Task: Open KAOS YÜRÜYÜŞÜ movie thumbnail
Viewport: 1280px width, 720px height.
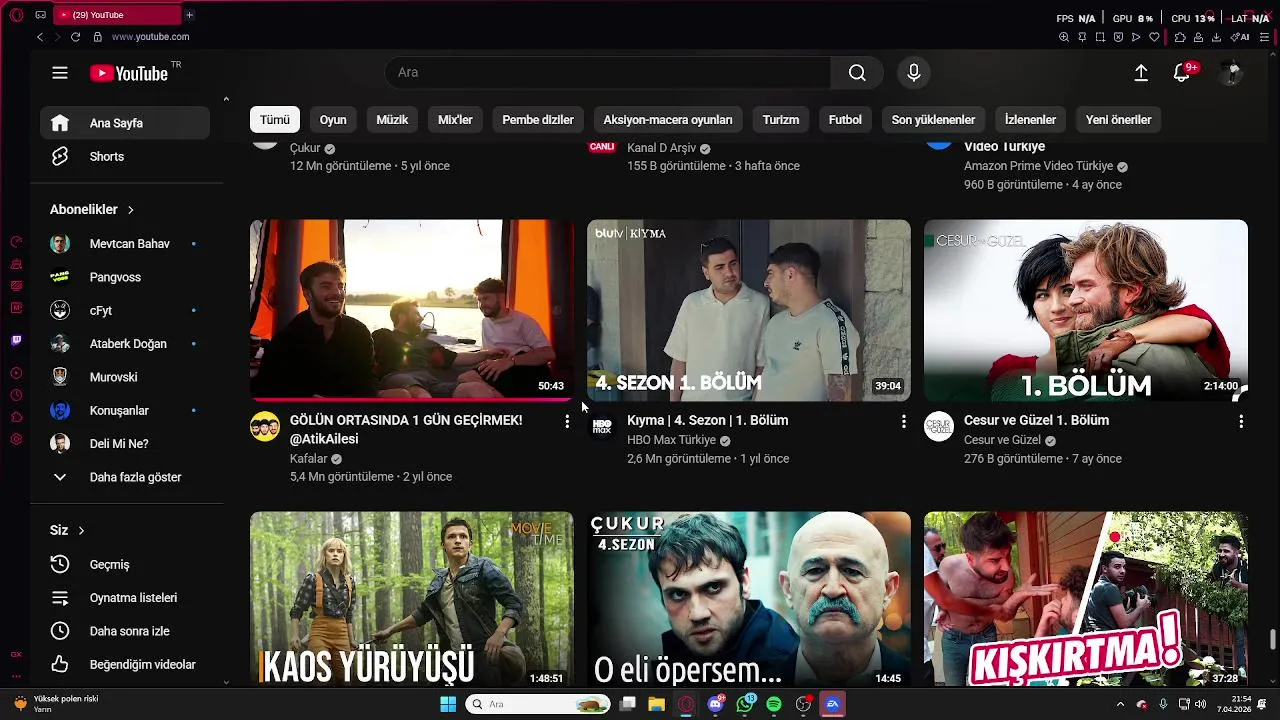Action: pyautogui.click(x=412, y=600)
